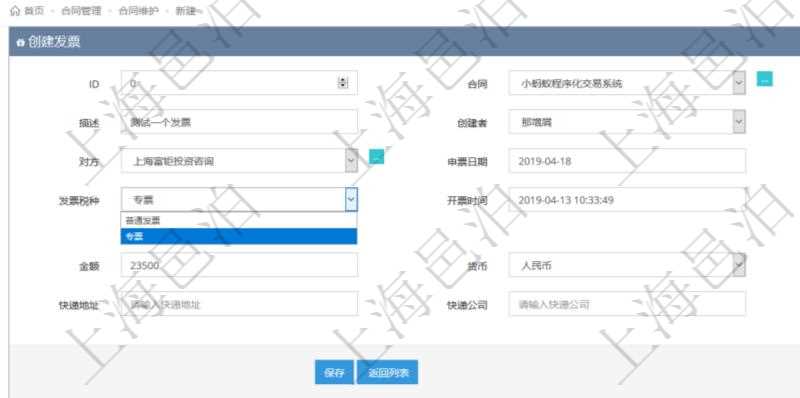Click the icon before 创建发票 title
The height and width of the screenshot is (398, 800).
click(x=20, y=42)
